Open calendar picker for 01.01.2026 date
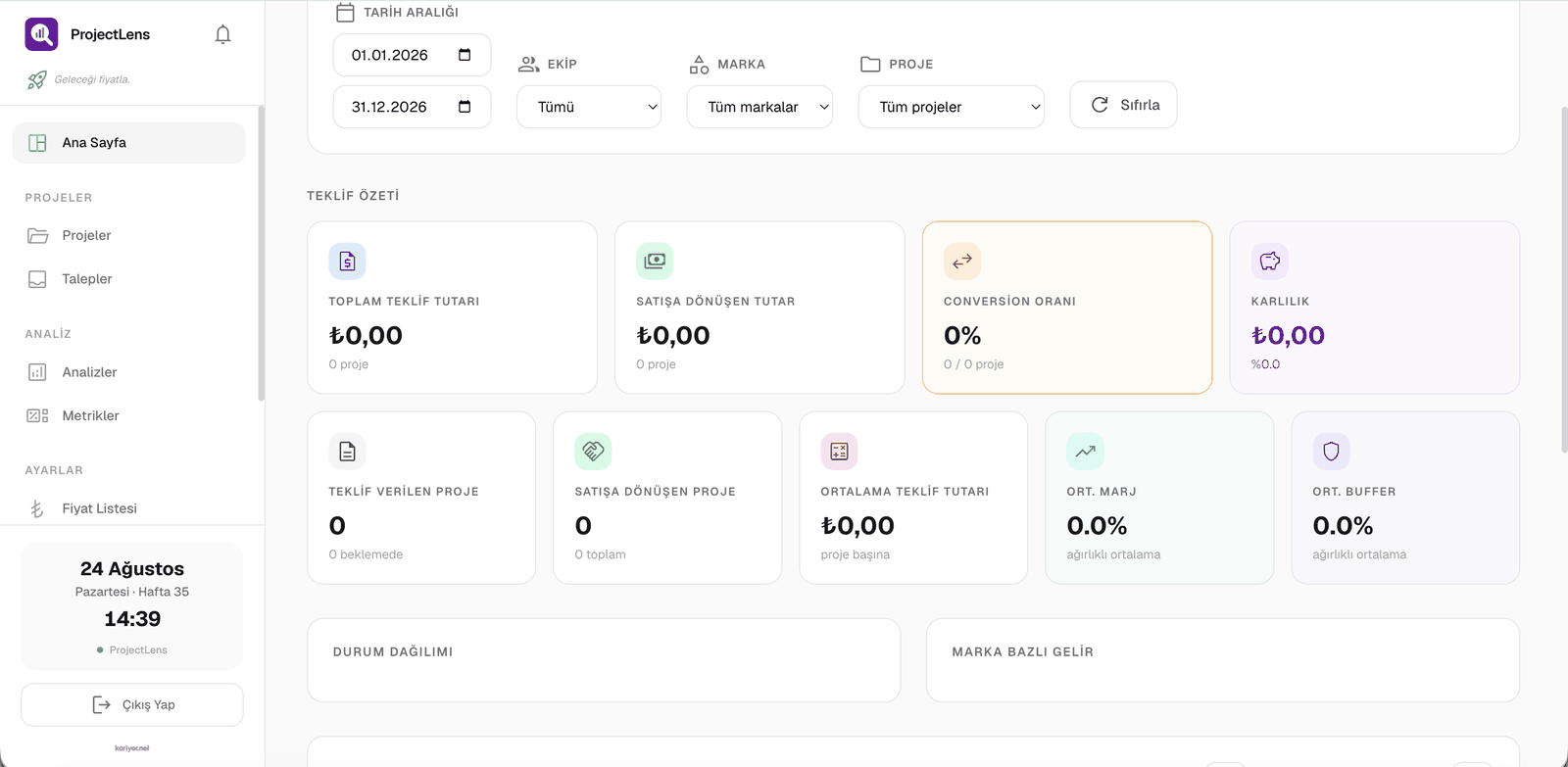1568x767 pixels. pyautogui.click(x=465, y=55)
